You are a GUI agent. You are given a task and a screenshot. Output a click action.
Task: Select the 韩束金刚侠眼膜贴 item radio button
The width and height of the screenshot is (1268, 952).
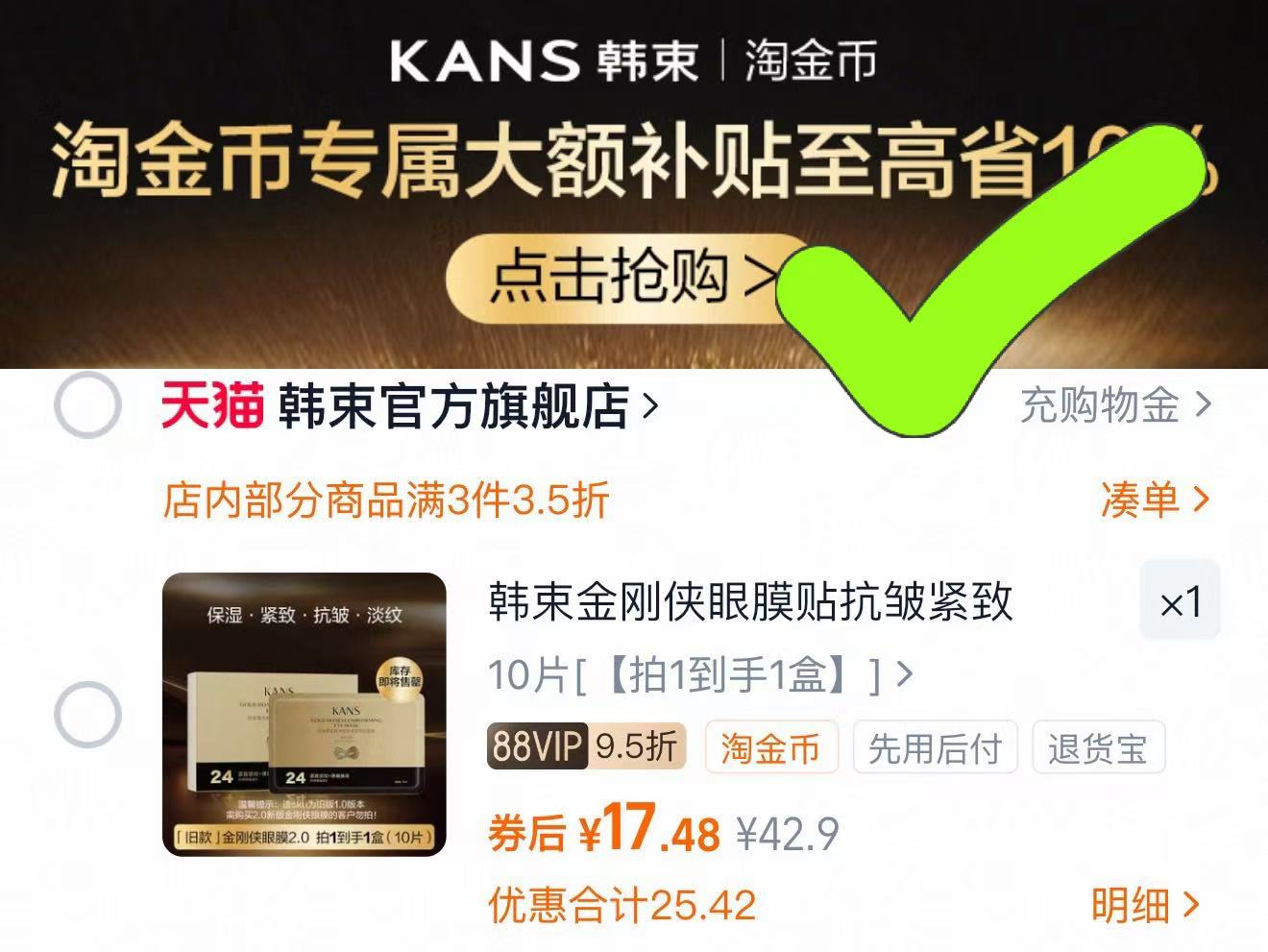[x=87, y=715]
